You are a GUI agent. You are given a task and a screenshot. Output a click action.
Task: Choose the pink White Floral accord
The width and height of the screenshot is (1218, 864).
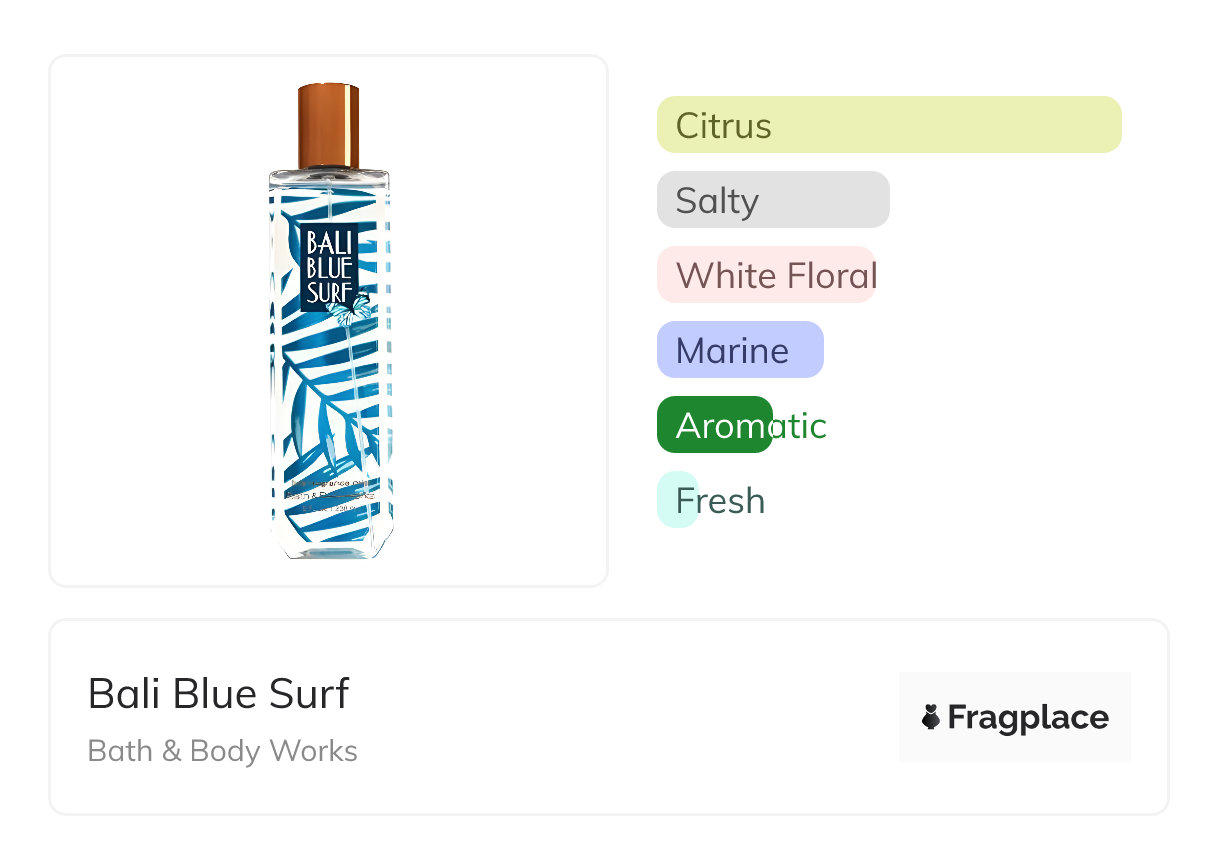[765, 275]
